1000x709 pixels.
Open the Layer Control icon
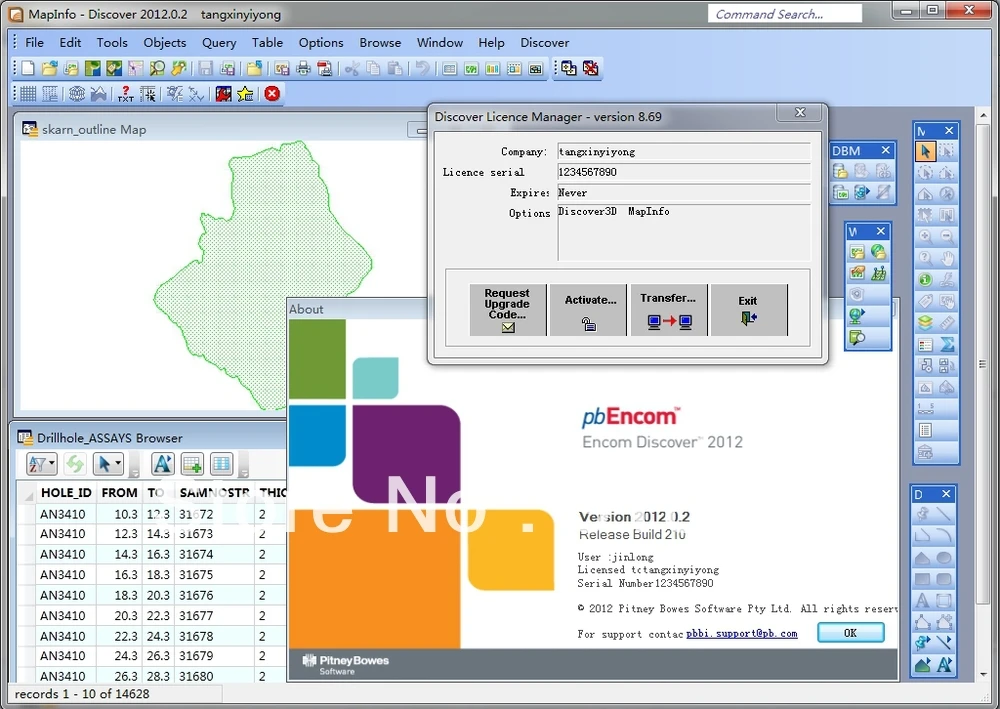[x=926, y=320]
